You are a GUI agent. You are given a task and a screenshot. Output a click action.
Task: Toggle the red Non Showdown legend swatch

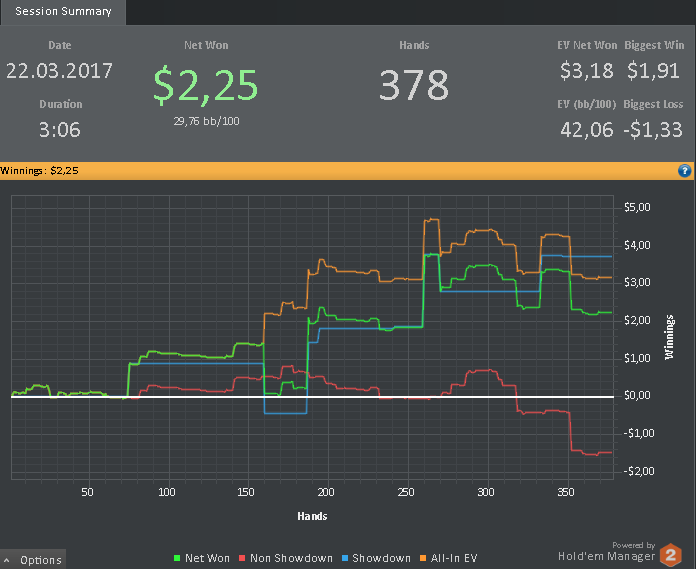(x=242, y=558)
